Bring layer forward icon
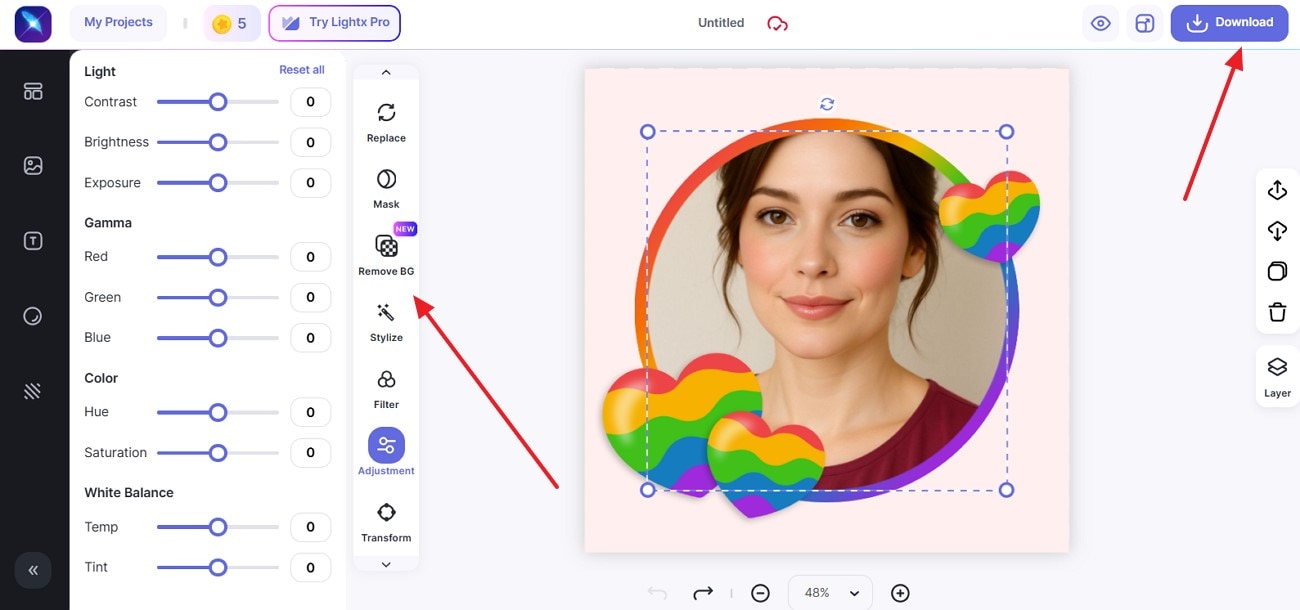 pos(1277,190)
